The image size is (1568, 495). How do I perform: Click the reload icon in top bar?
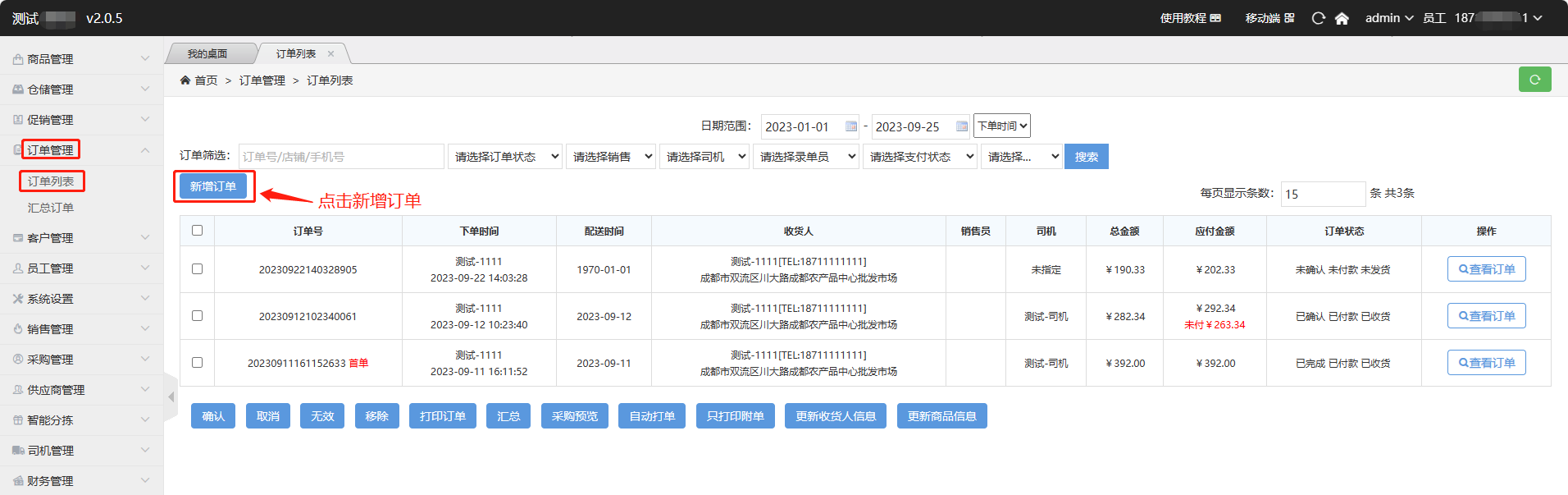(1318, 18)
